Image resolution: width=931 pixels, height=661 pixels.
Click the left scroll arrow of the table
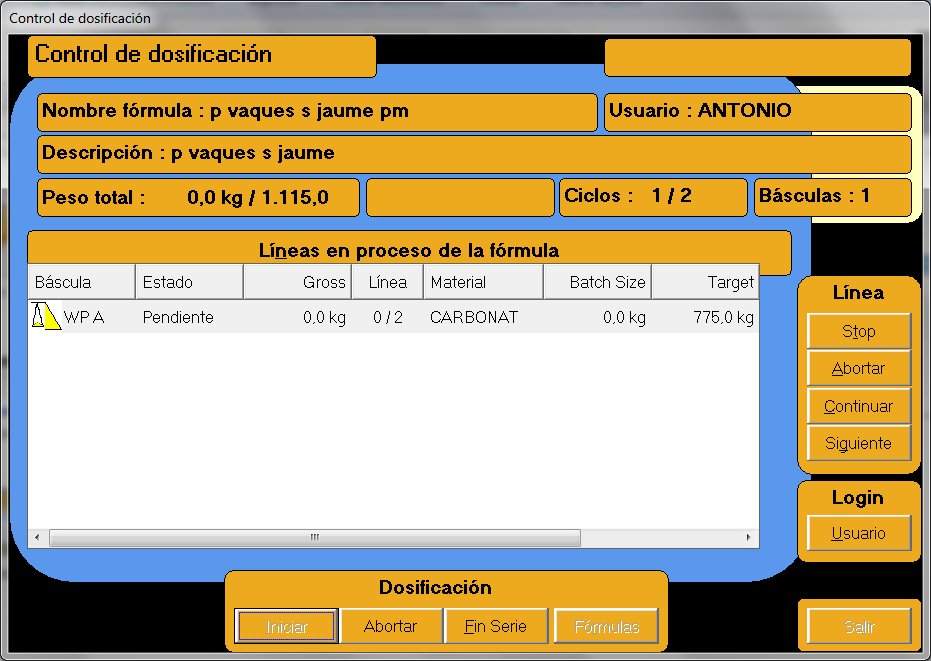37,537
